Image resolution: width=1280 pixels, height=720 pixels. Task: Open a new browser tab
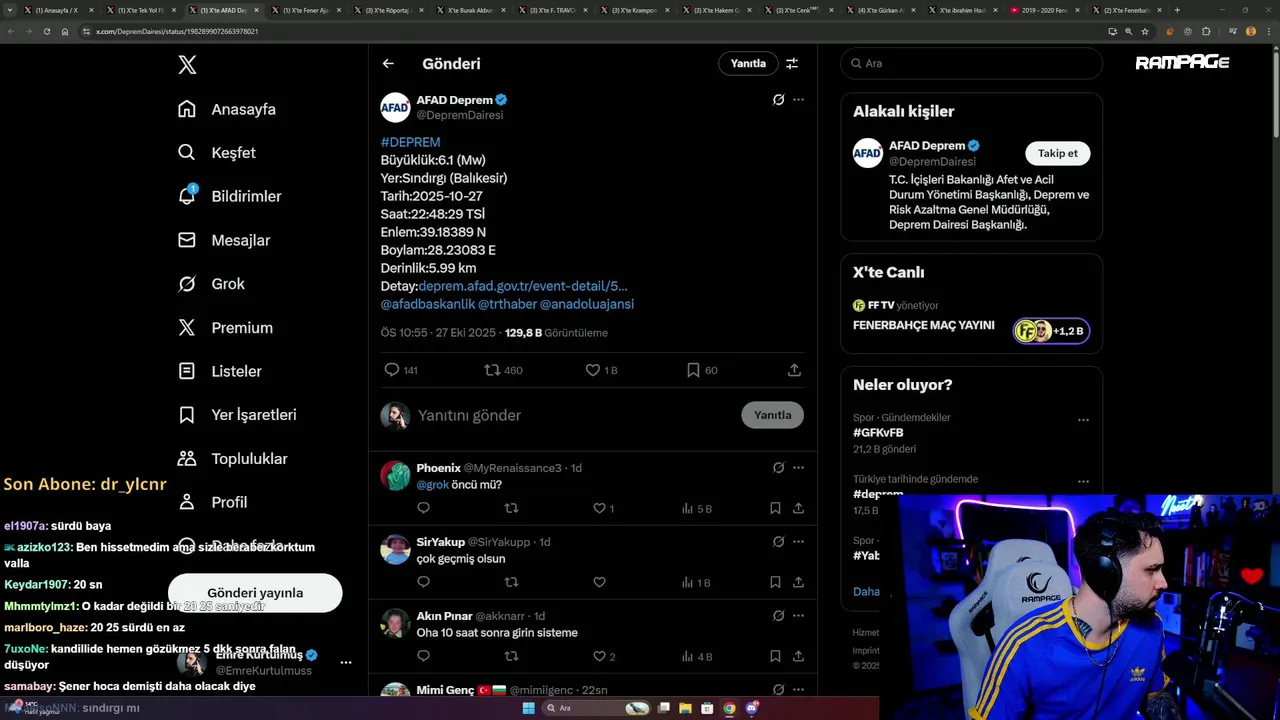(x=1177, y=10)
